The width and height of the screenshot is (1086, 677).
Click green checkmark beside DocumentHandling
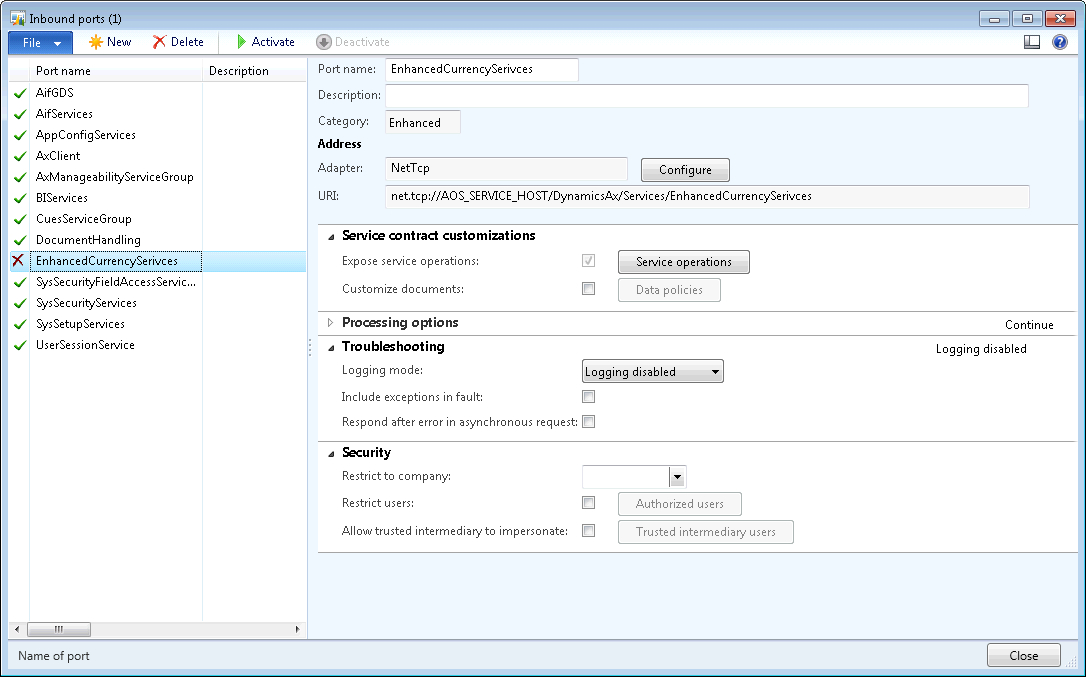[x=20, y=240]
